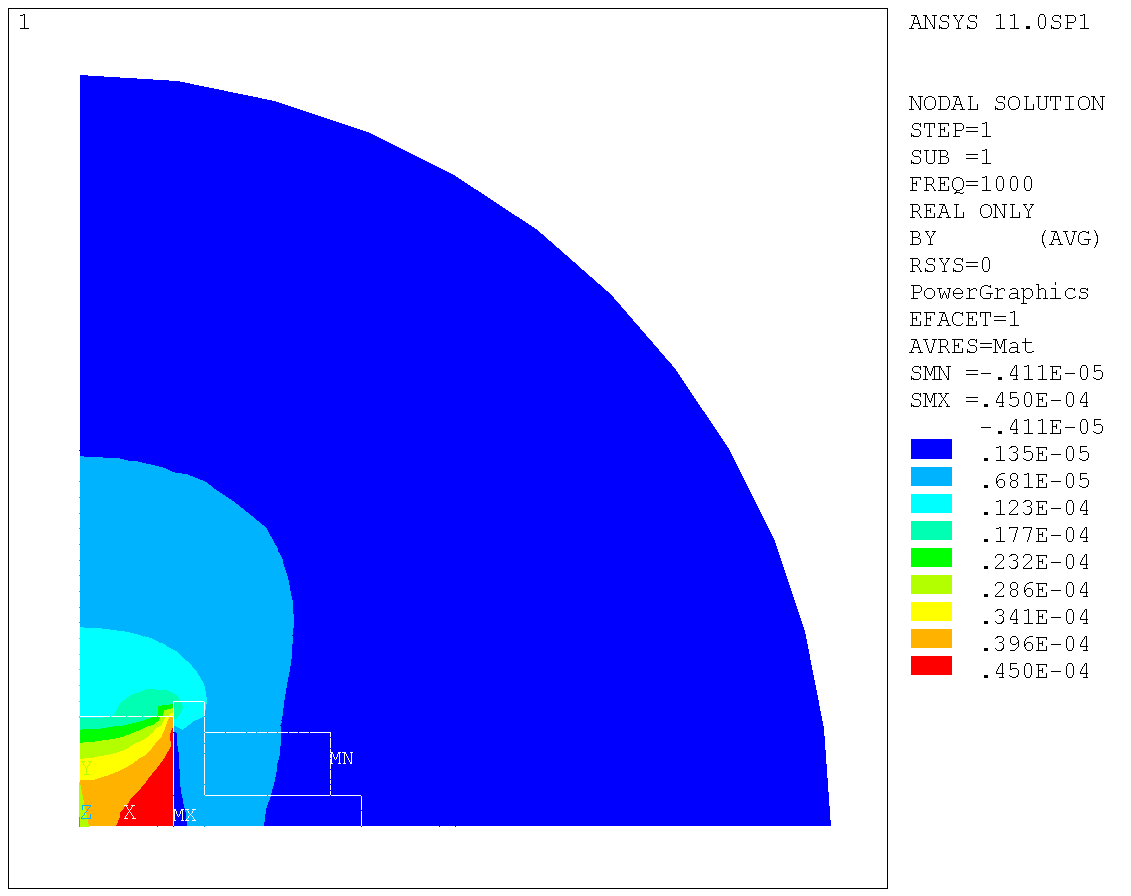1131x896 pixels.
Task: Click the Z axis triad label
Action: tap(86, 812)
